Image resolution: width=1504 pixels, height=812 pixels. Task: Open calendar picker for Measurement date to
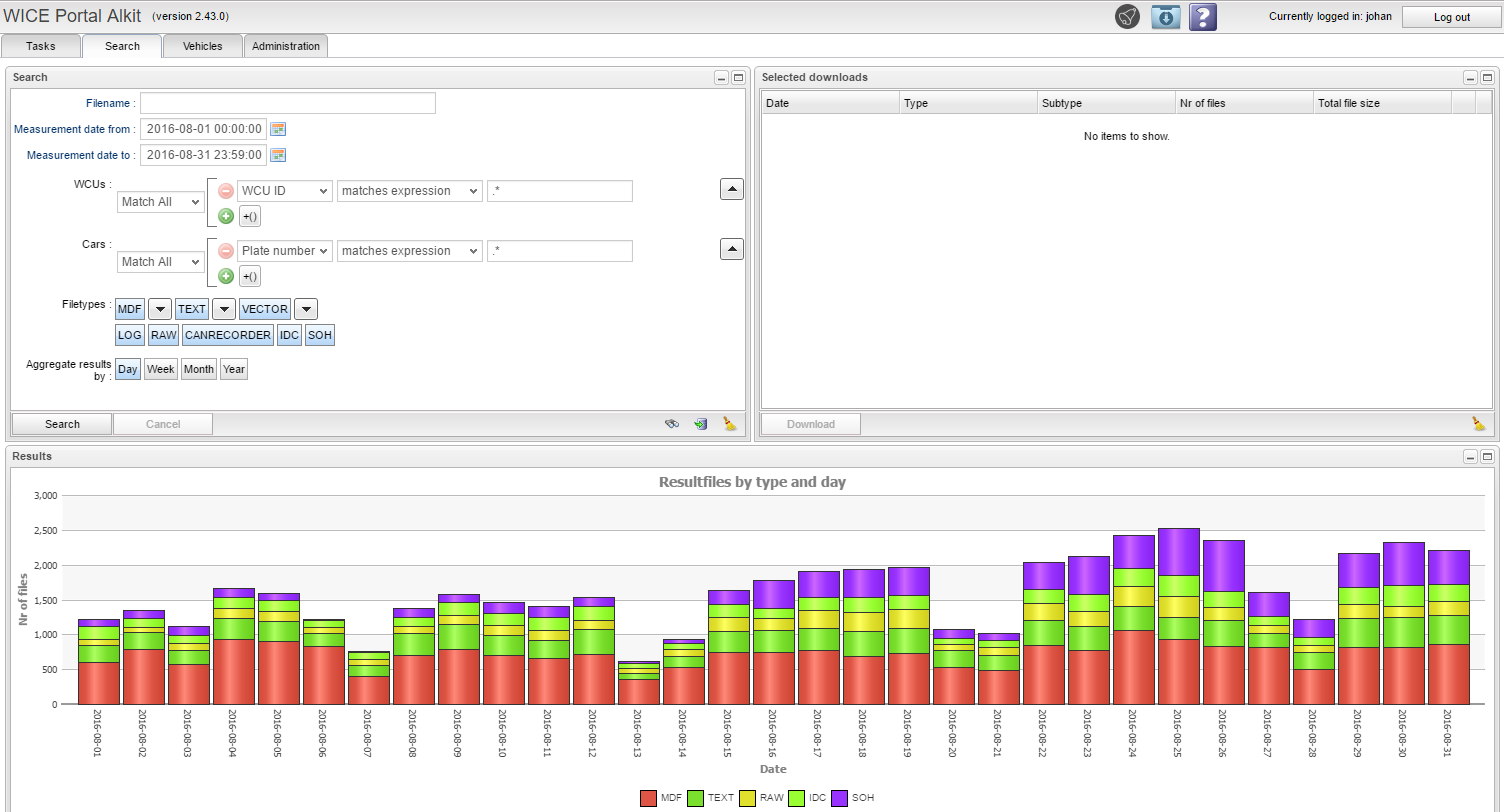(279, 155)
